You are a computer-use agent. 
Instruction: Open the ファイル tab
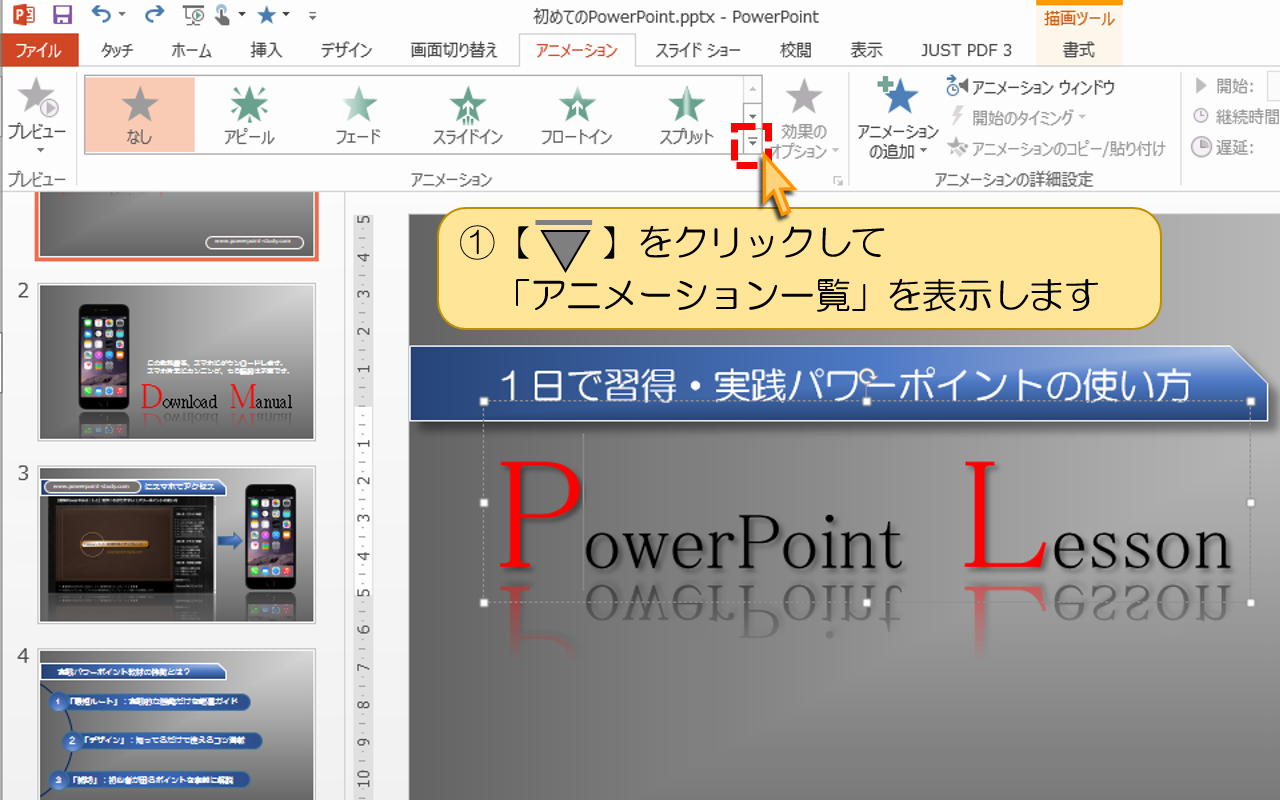click(x=39, y=50)
